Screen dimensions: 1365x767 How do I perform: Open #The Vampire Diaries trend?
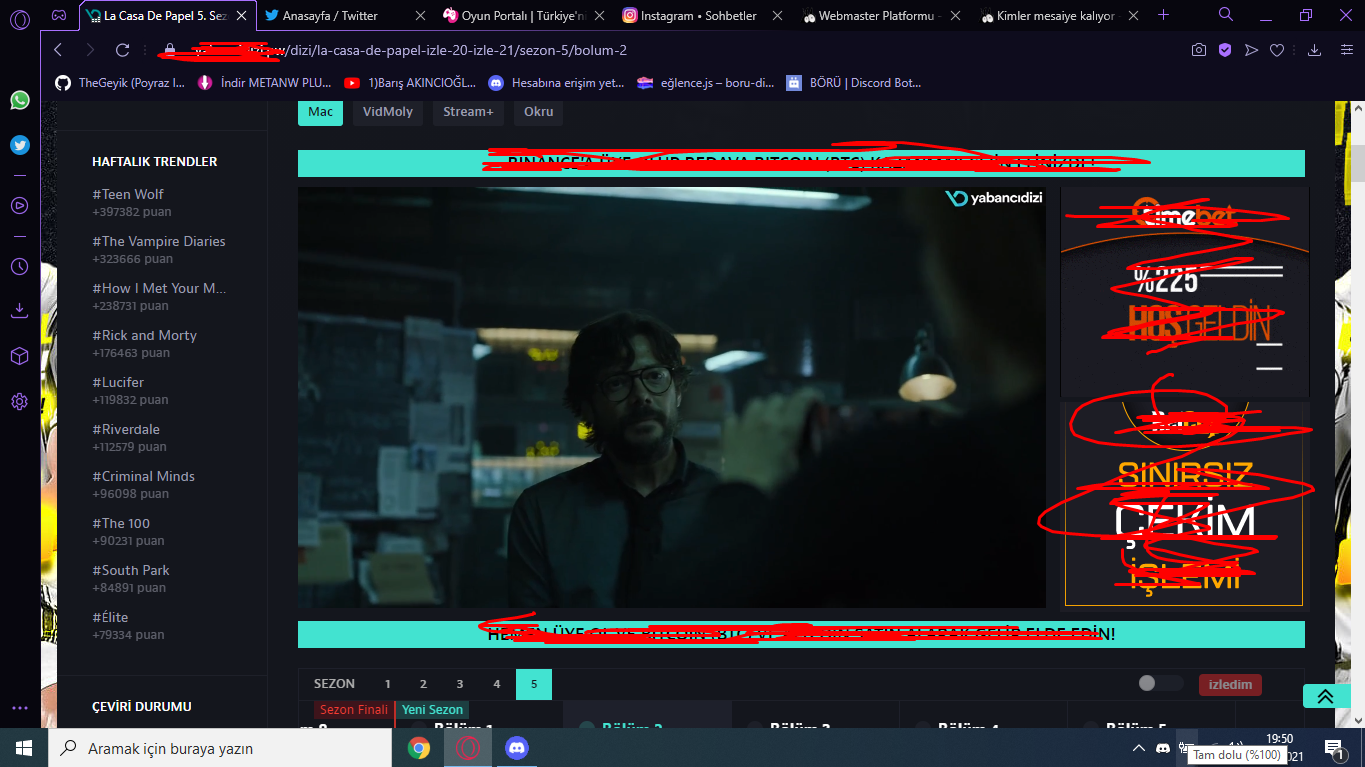pyautogui.click(x=159, y=241)
